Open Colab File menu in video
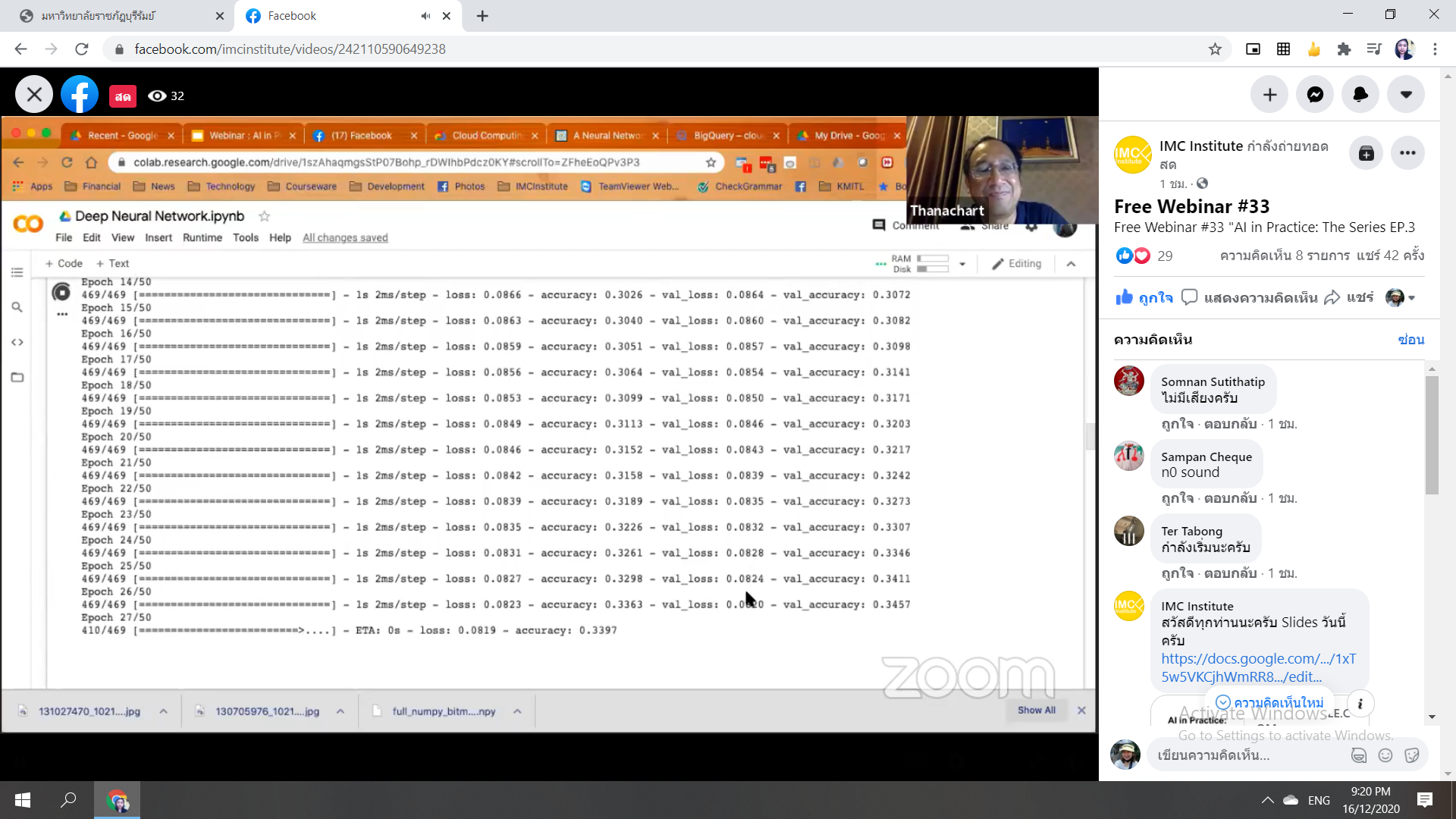This screenshot has width=1456, height=819. pos(64,237)
